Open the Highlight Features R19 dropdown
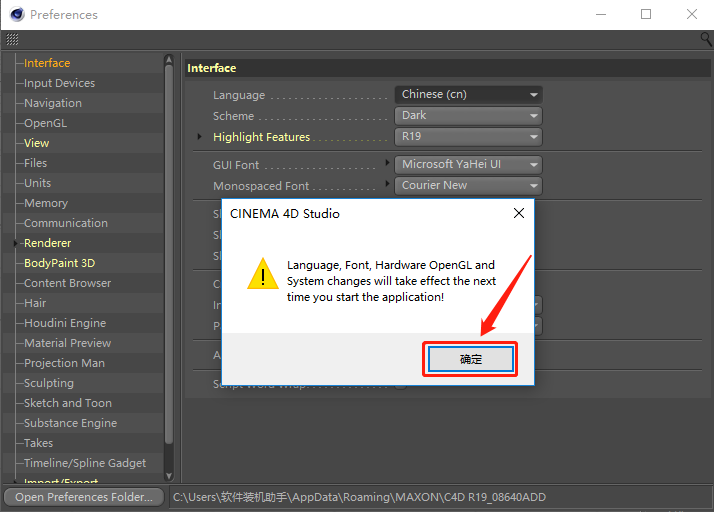 (x=469, y=137)
